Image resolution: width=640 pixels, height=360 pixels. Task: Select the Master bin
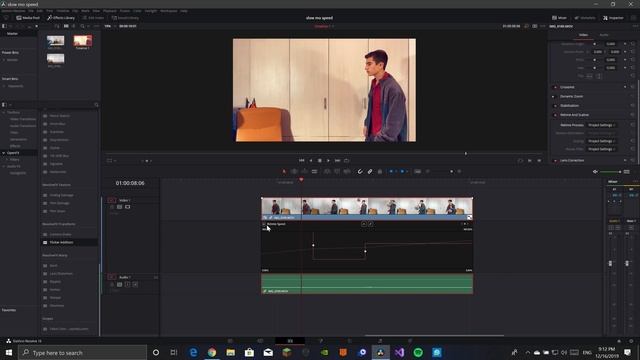tap(12, 33)
